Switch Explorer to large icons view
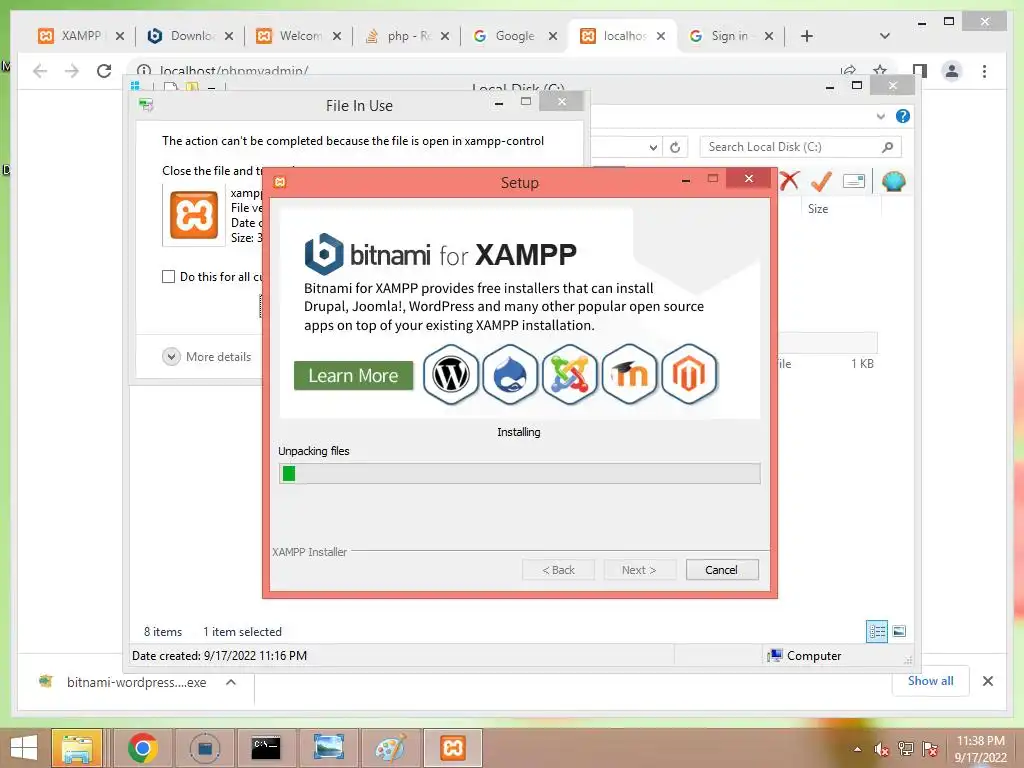 click(x=899, y=631)
